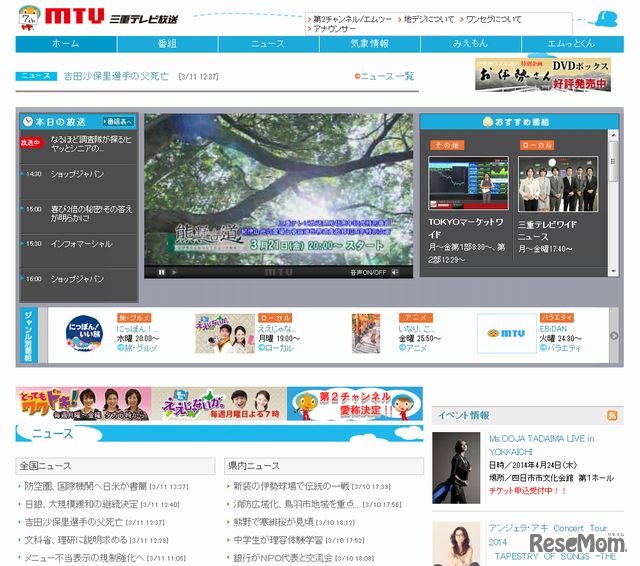Screen dimensions: 640x566
Task: Open the 吉田沙保里選手の父死亡 ticker headline
Action: (x=116, y=76)
